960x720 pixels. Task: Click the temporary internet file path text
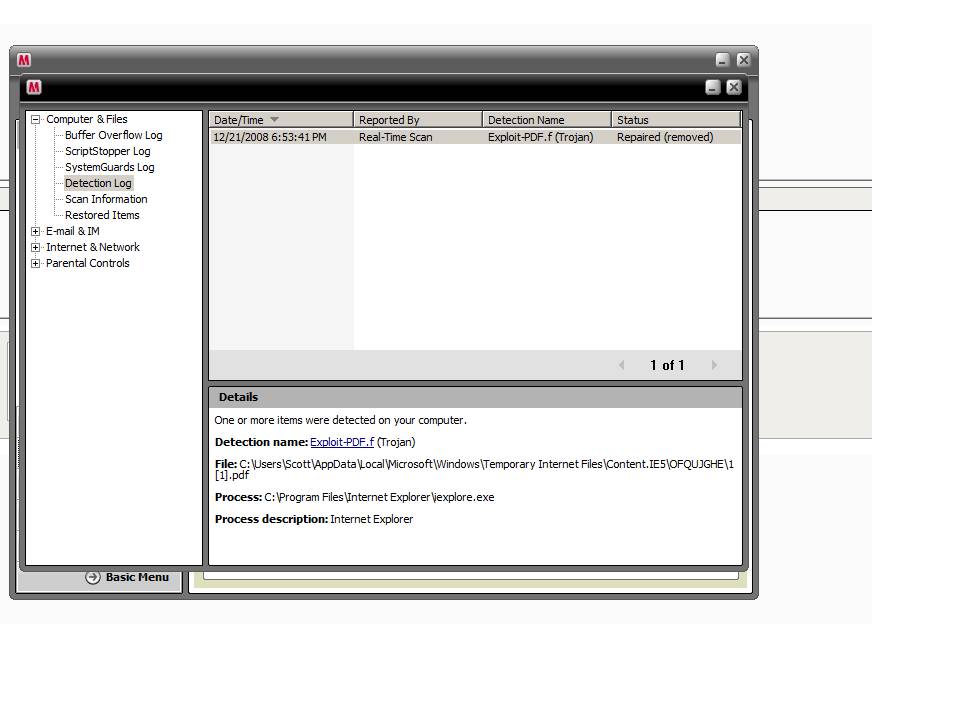point(474,470)
